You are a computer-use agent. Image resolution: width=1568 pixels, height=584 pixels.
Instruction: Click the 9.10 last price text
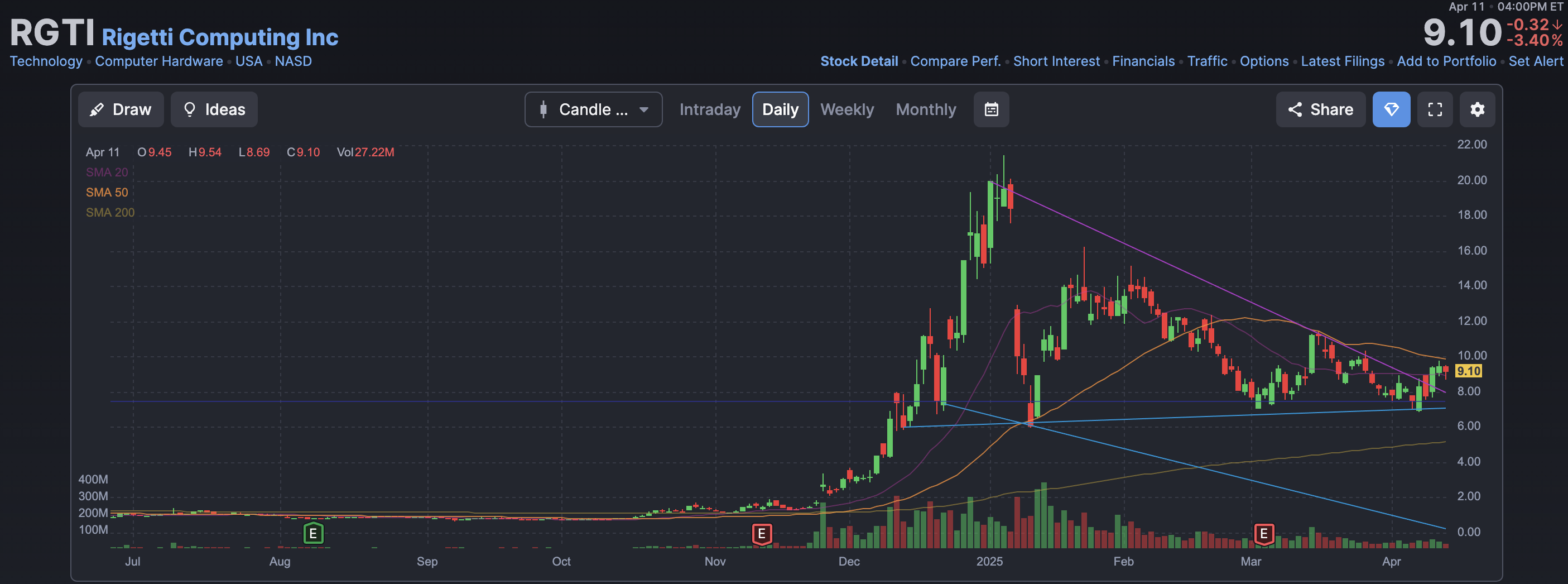point(1462,33)
